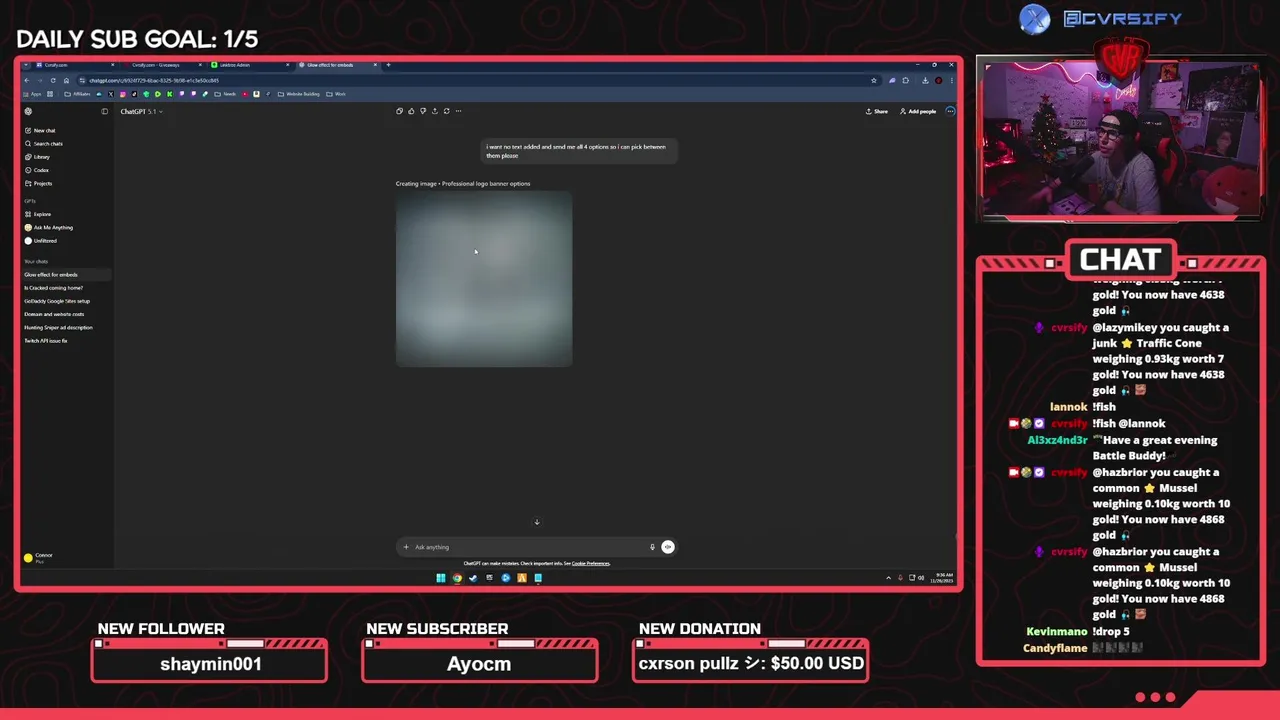Open more actions ellipsis next to retry

tap(458, 111)
